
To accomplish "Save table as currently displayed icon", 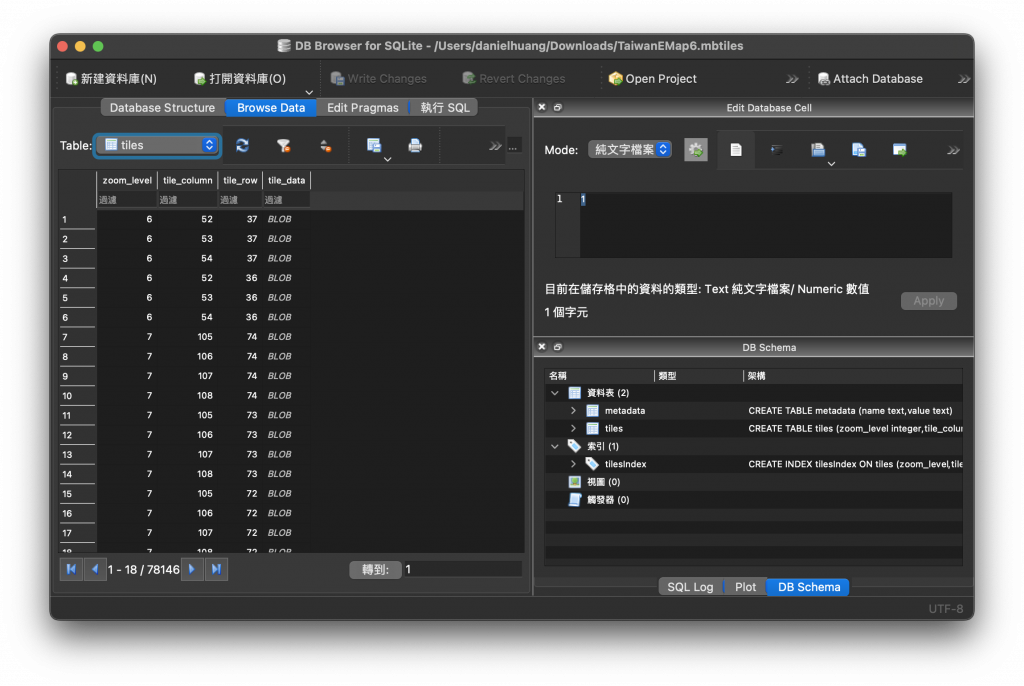I will pos(374,144).
